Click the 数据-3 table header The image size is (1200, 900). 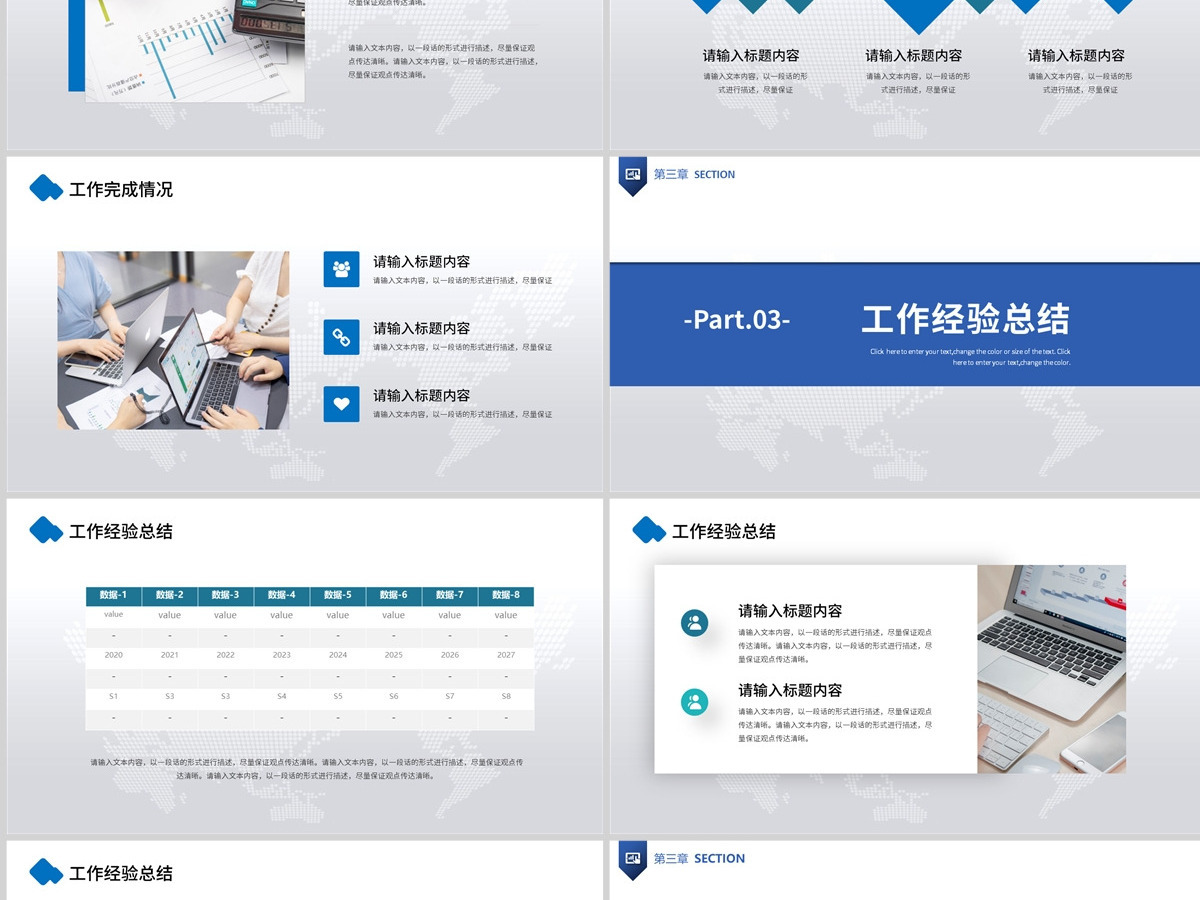coord(226,595)
